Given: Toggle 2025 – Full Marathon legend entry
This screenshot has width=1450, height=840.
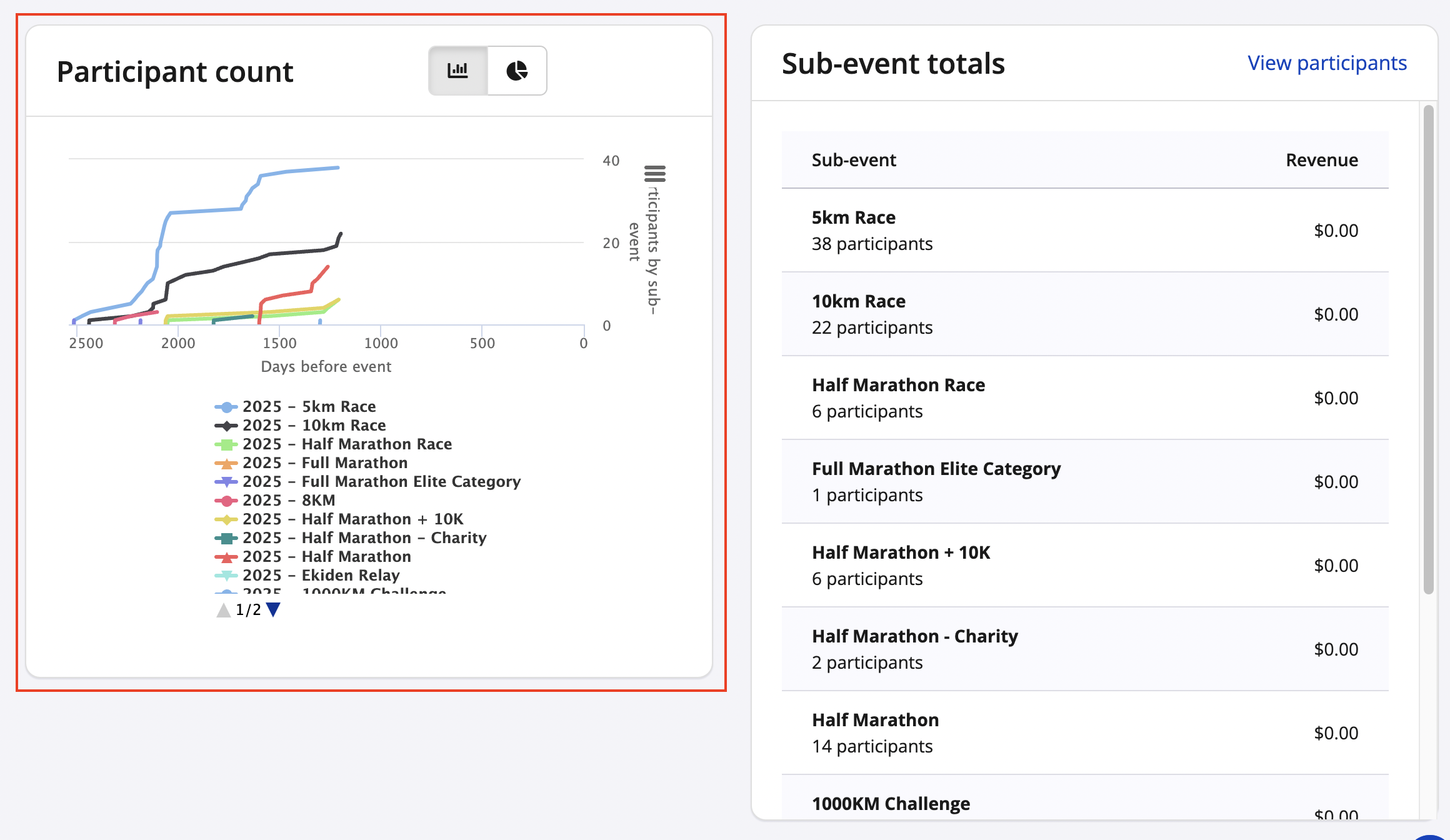Looking at the screenshot, I should point(325,463).
